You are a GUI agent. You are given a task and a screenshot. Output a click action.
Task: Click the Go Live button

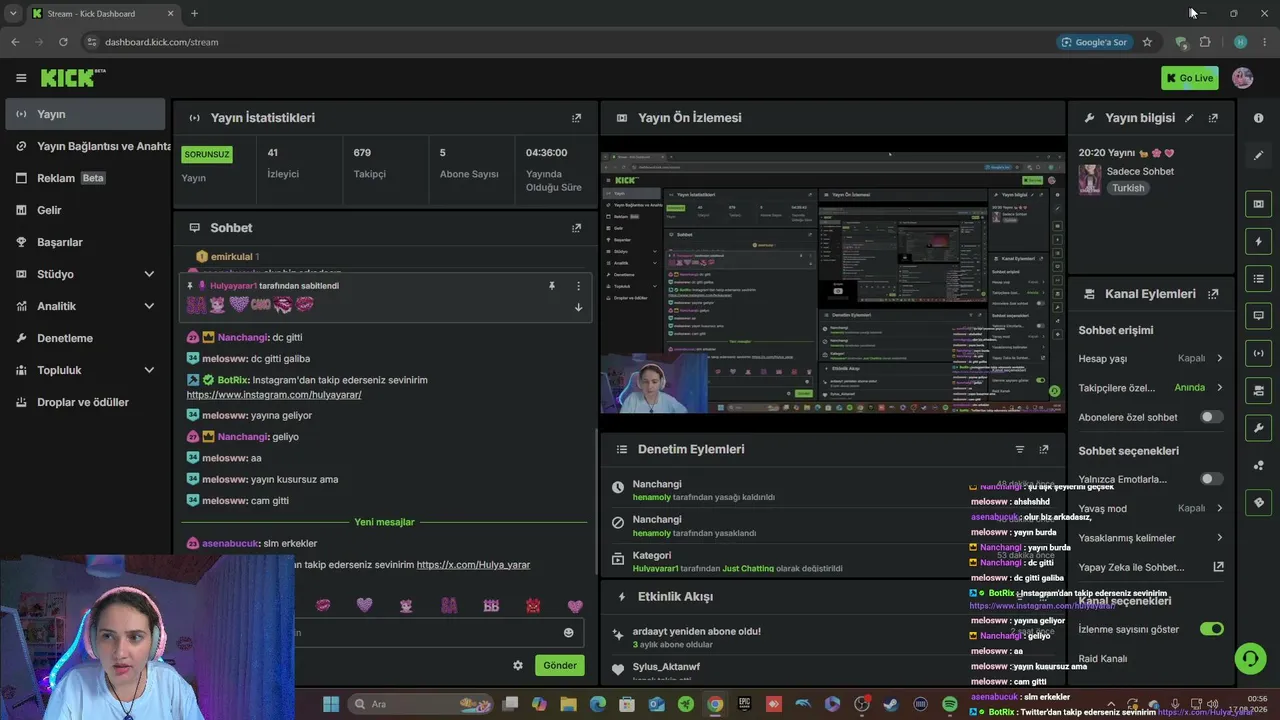tap(1190, 78)
